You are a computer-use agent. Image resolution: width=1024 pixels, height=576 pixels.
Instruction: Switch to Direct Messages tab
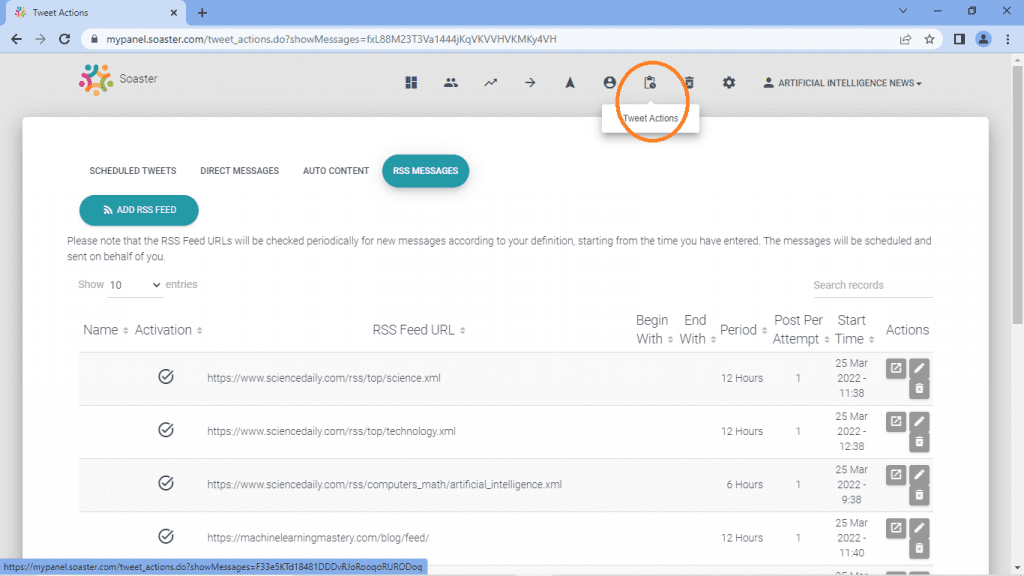point(240,171)
